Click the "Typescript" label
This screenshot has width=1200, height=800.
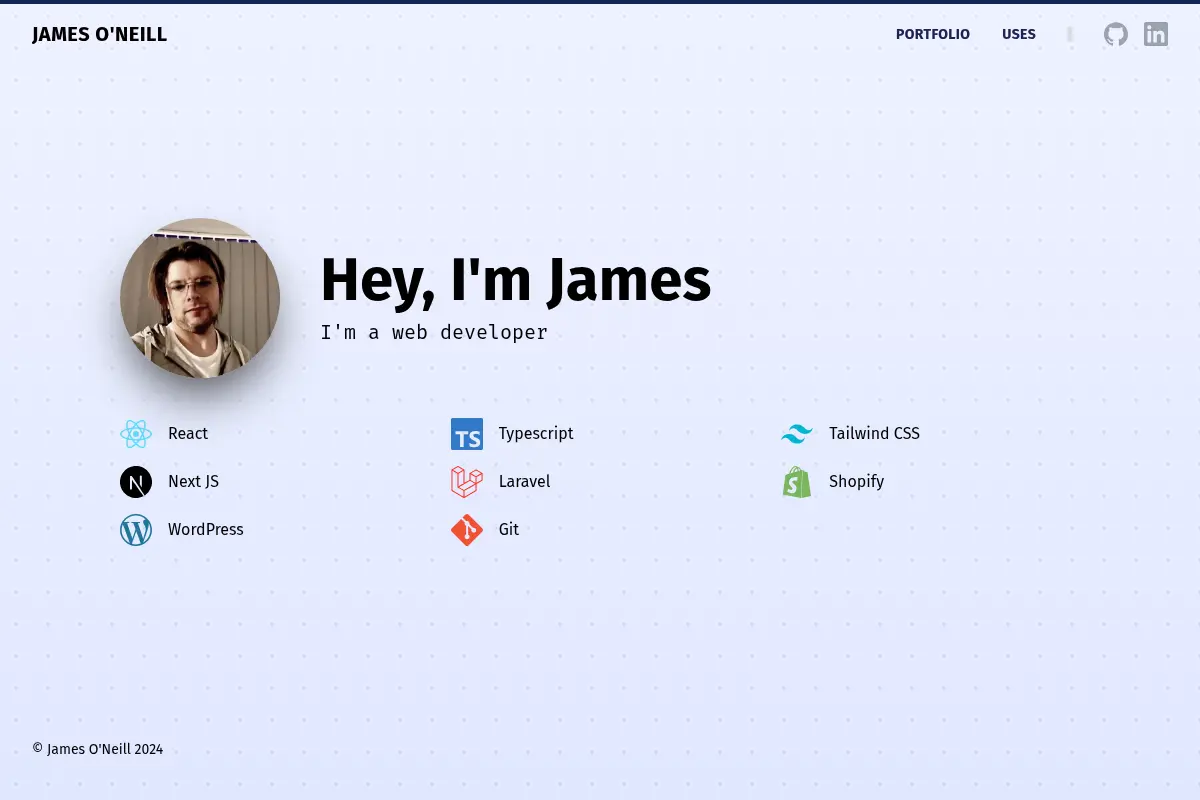pos(536,433)
